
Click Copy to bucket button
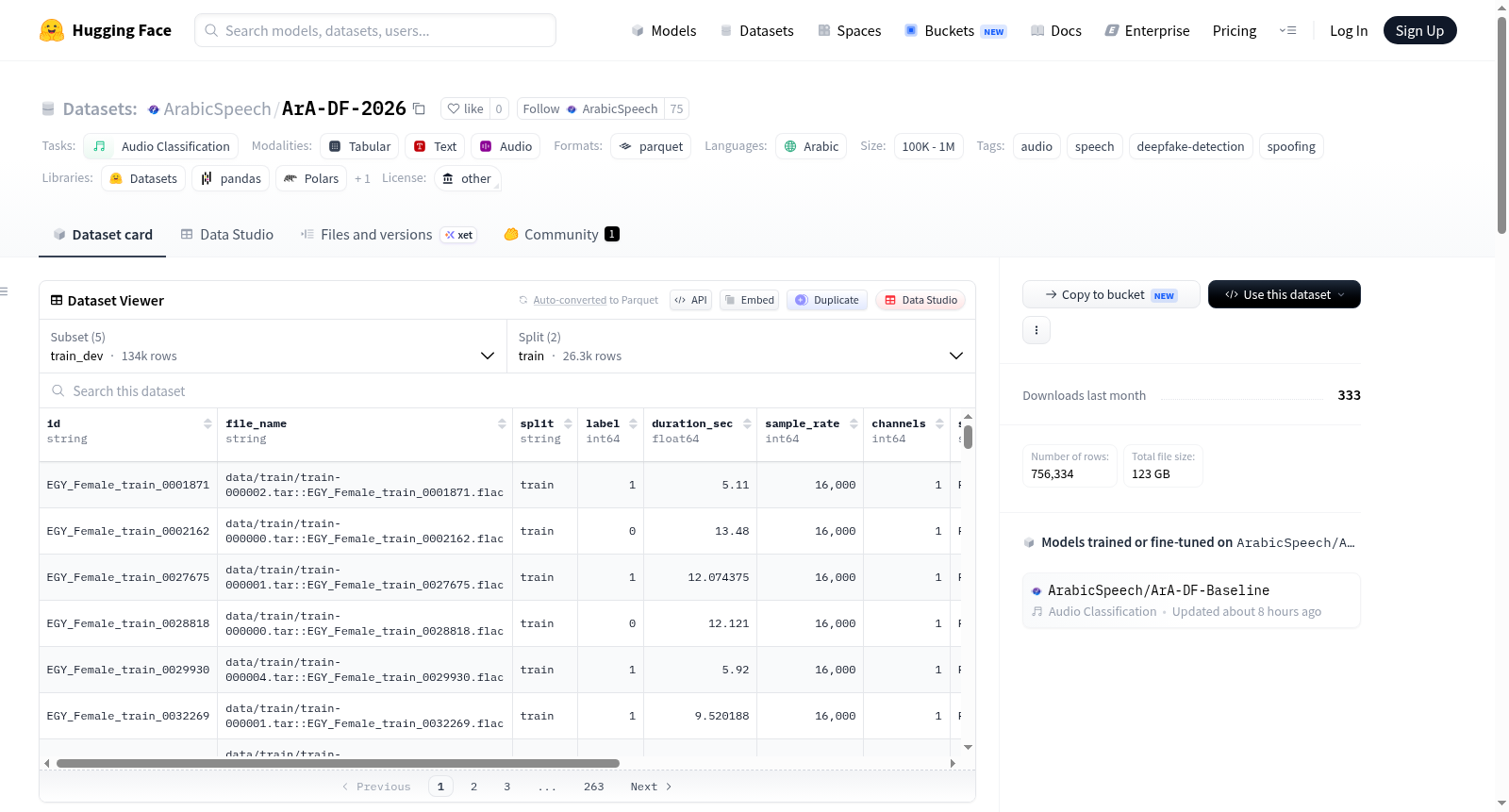click(x=1111, y=294)
